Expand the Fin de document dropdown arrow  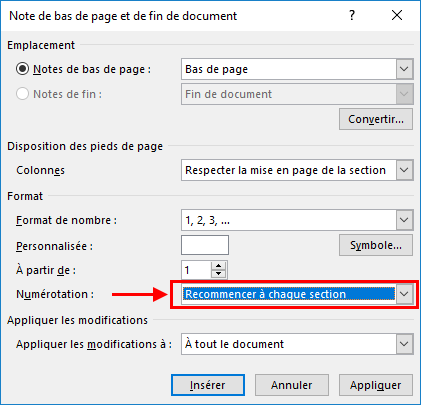click(x=404, y=94)
